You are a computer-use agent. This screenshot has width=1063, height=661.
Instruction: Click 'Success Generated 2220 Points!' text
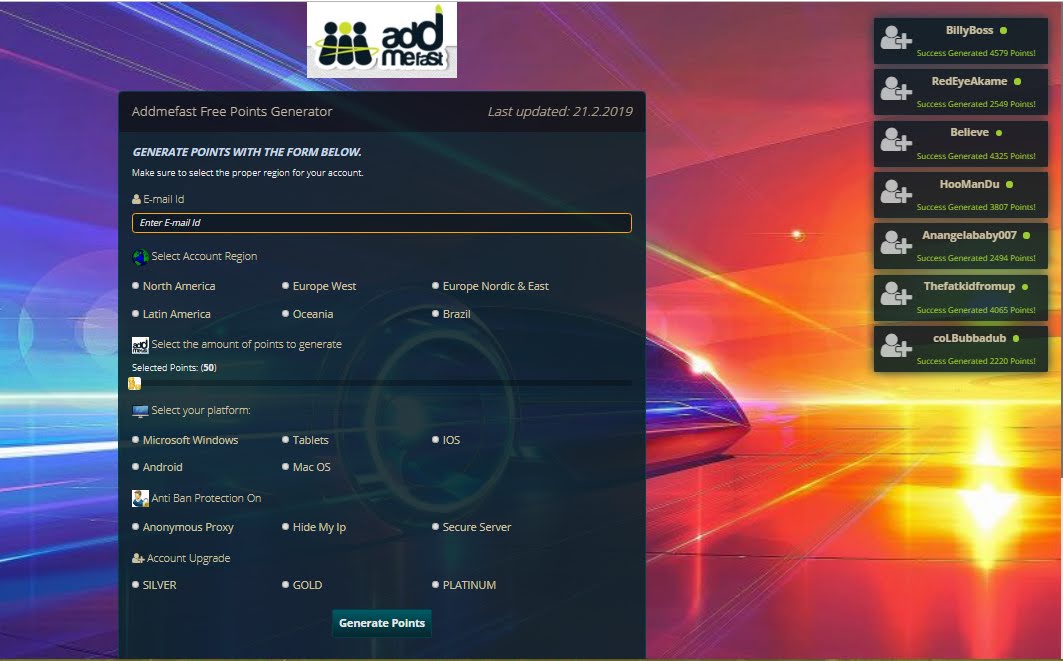976,361
